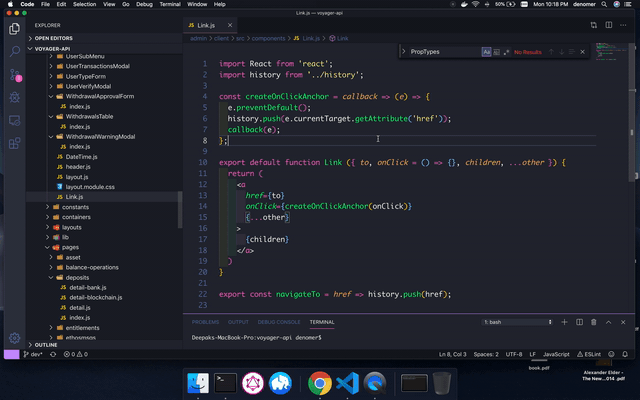Open the Search view in activity bar
The height and width of the screenshot is (400, 640).
[x=14, y=50]
